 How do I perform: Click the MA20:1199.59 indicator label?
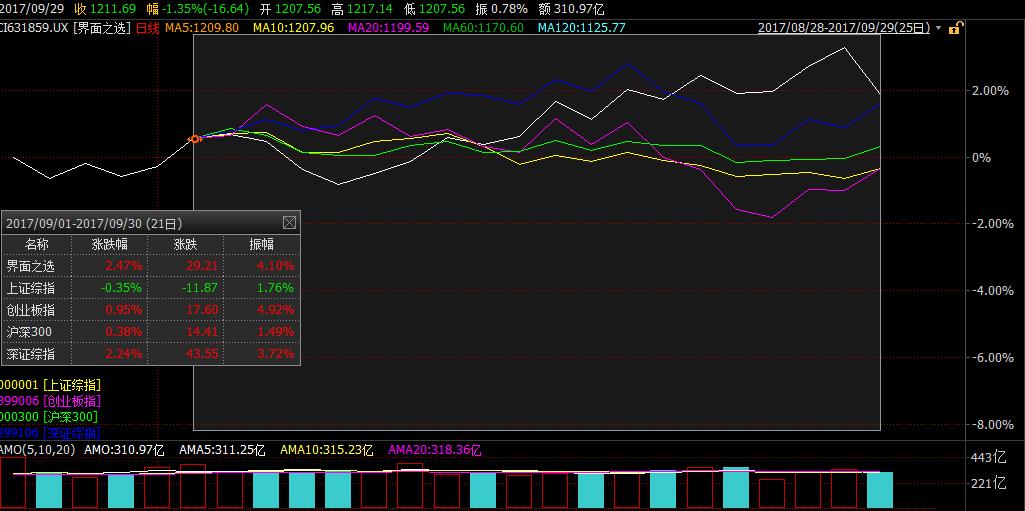[388, 27]
